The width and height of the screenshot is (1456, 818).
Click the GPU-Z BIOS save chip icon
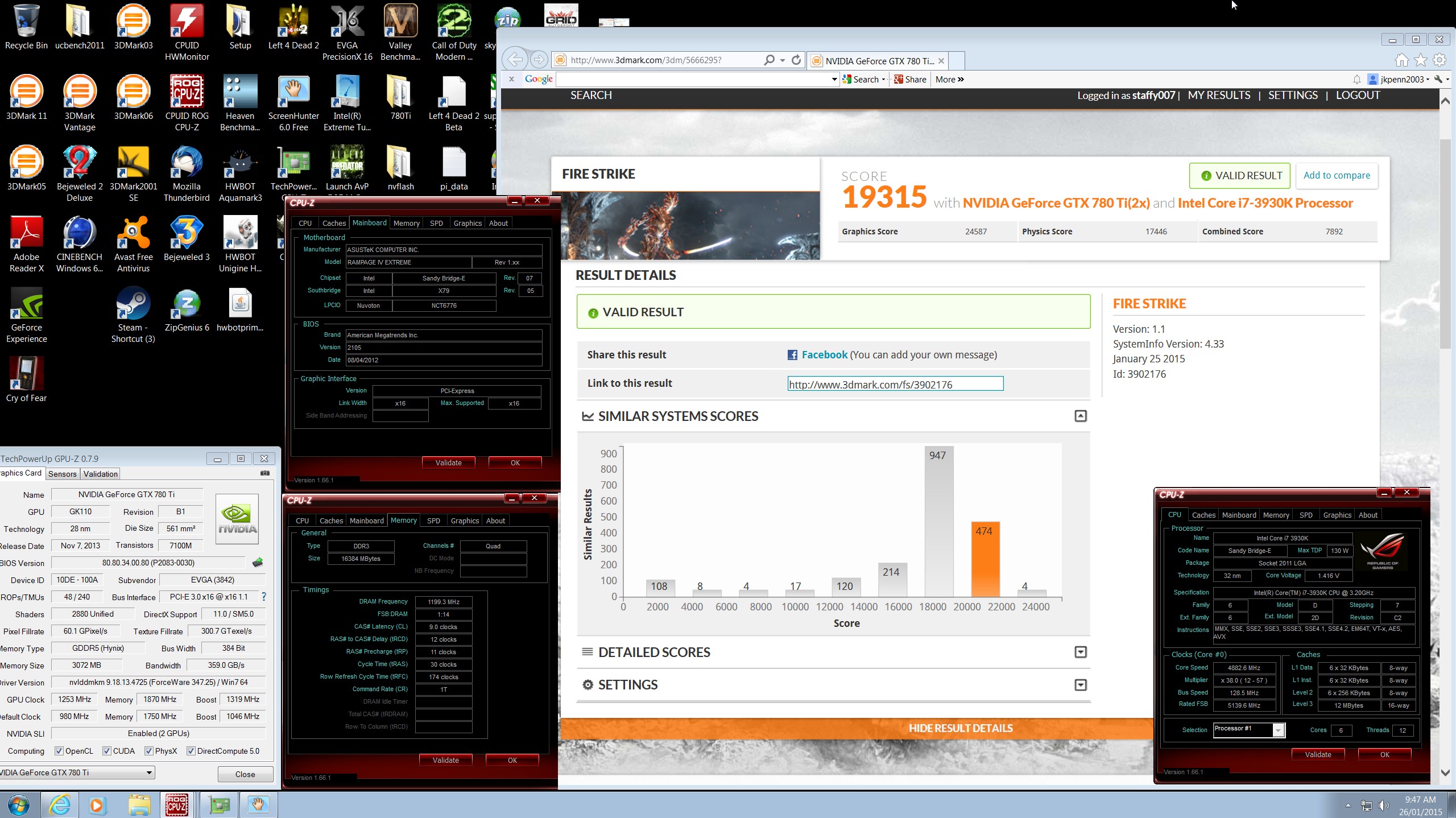(x=258, y=563)
